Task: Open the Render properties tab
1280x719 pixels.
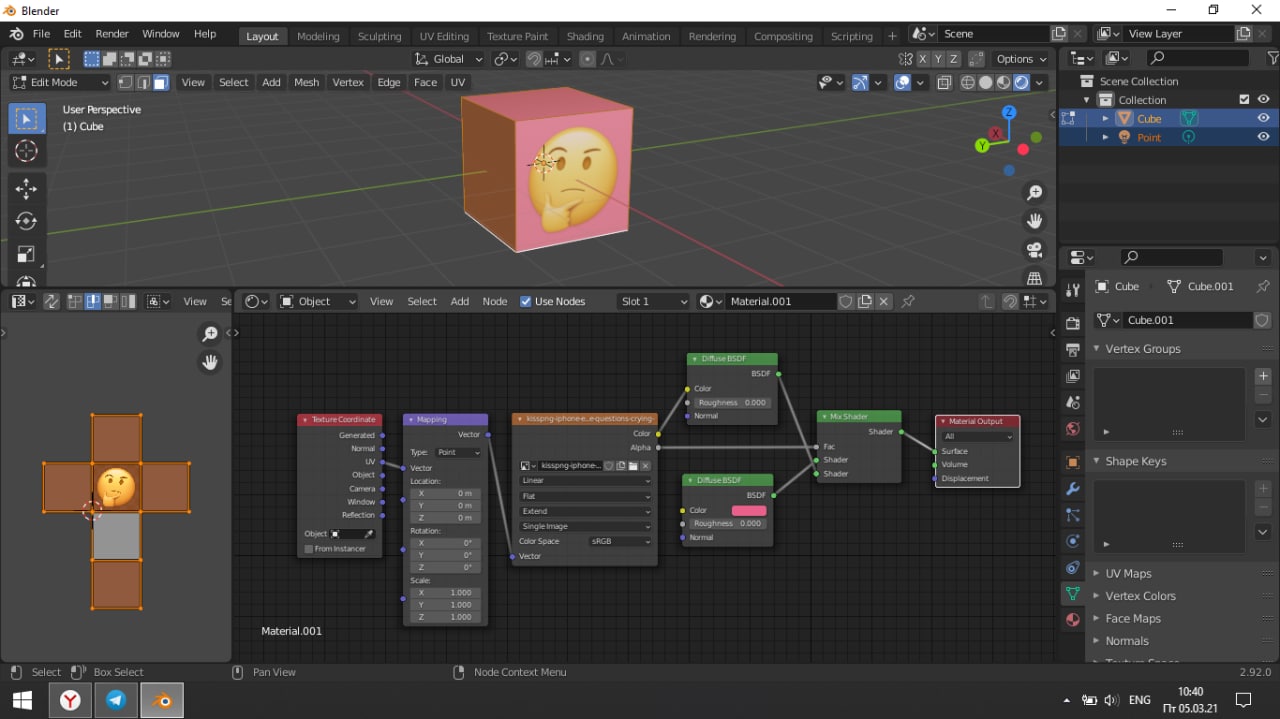Action: click(1073, 323)
